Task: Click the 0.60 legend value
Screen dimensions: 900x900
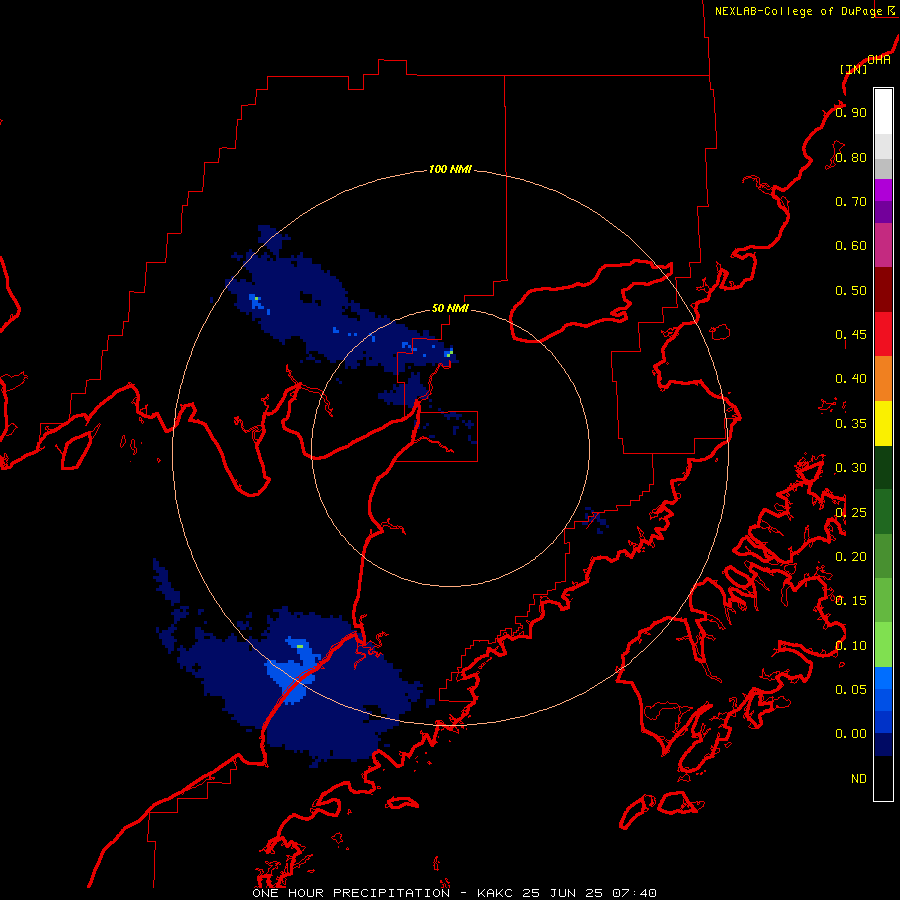Action: (851, 246)
